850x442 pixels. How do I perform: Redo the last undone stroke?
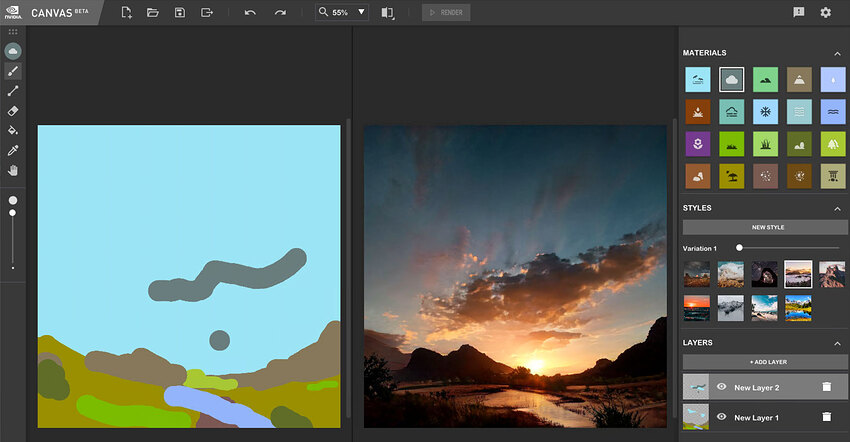(280, 12)
